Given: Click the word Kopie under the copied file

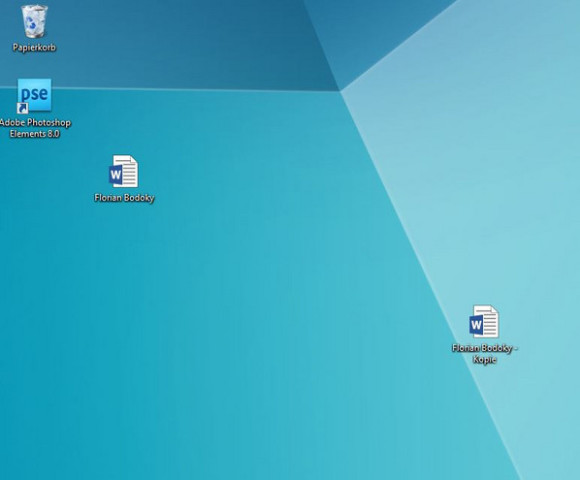Looking at the screenshot, I should pyautogui.click(x=485, y=359).
